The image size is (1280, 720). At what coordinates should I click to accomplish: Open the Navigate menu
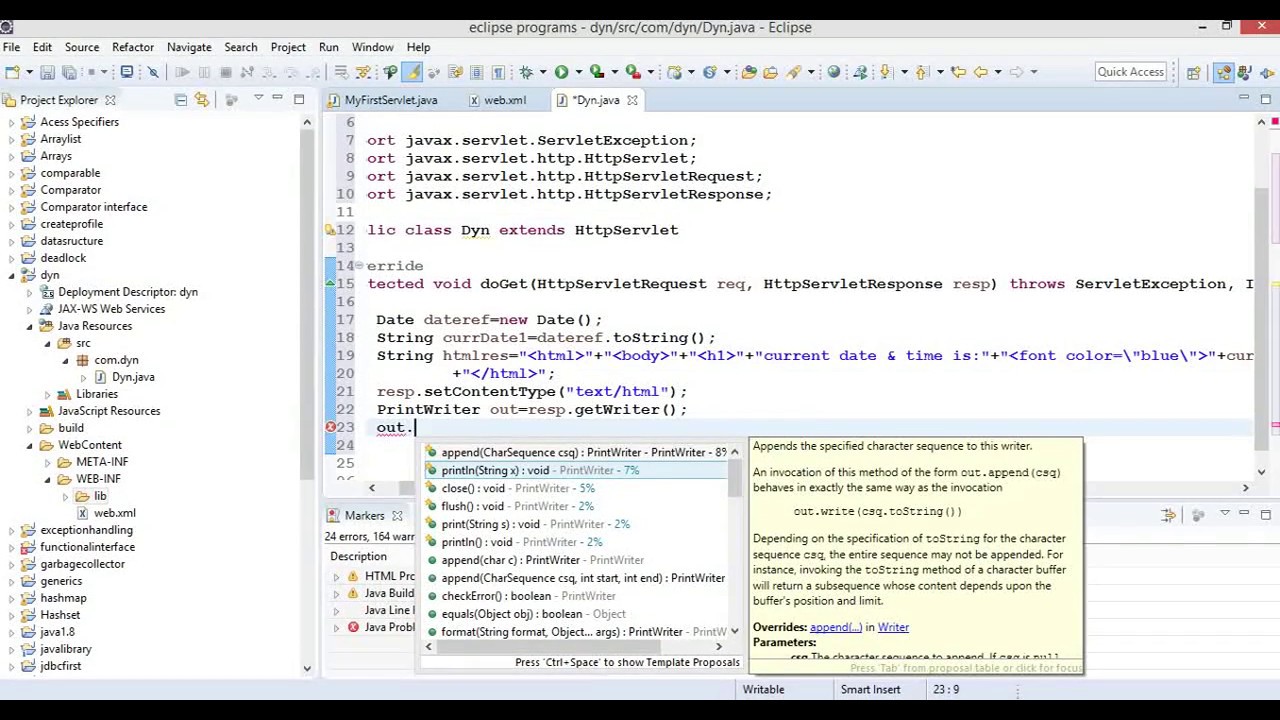pyautogui.click(x=189, y=47)
